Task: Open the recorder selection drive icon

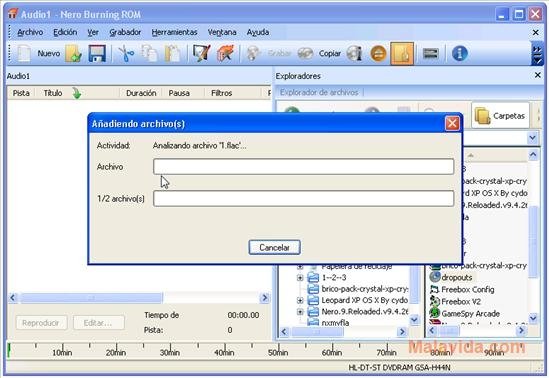Action: (x=430, y=54)
